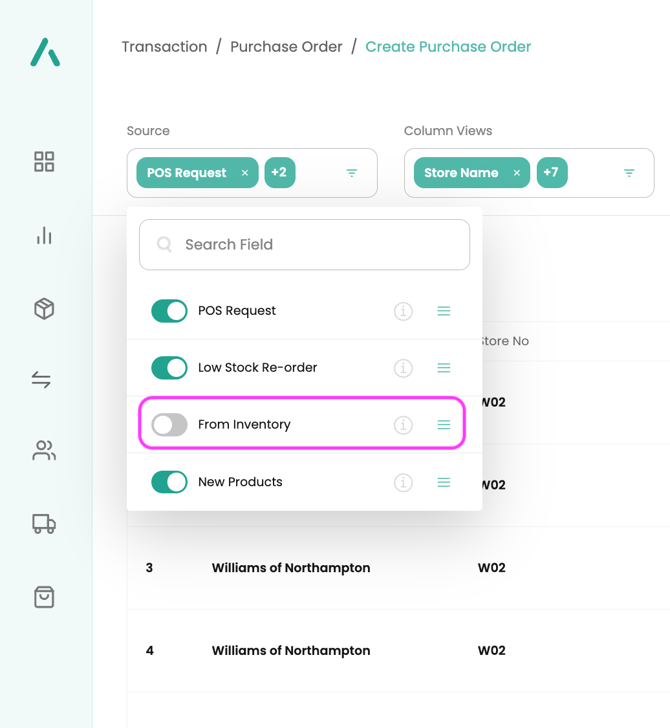Remove the POS Request source tag
The image size is (670, 728).
pos(245,173)
